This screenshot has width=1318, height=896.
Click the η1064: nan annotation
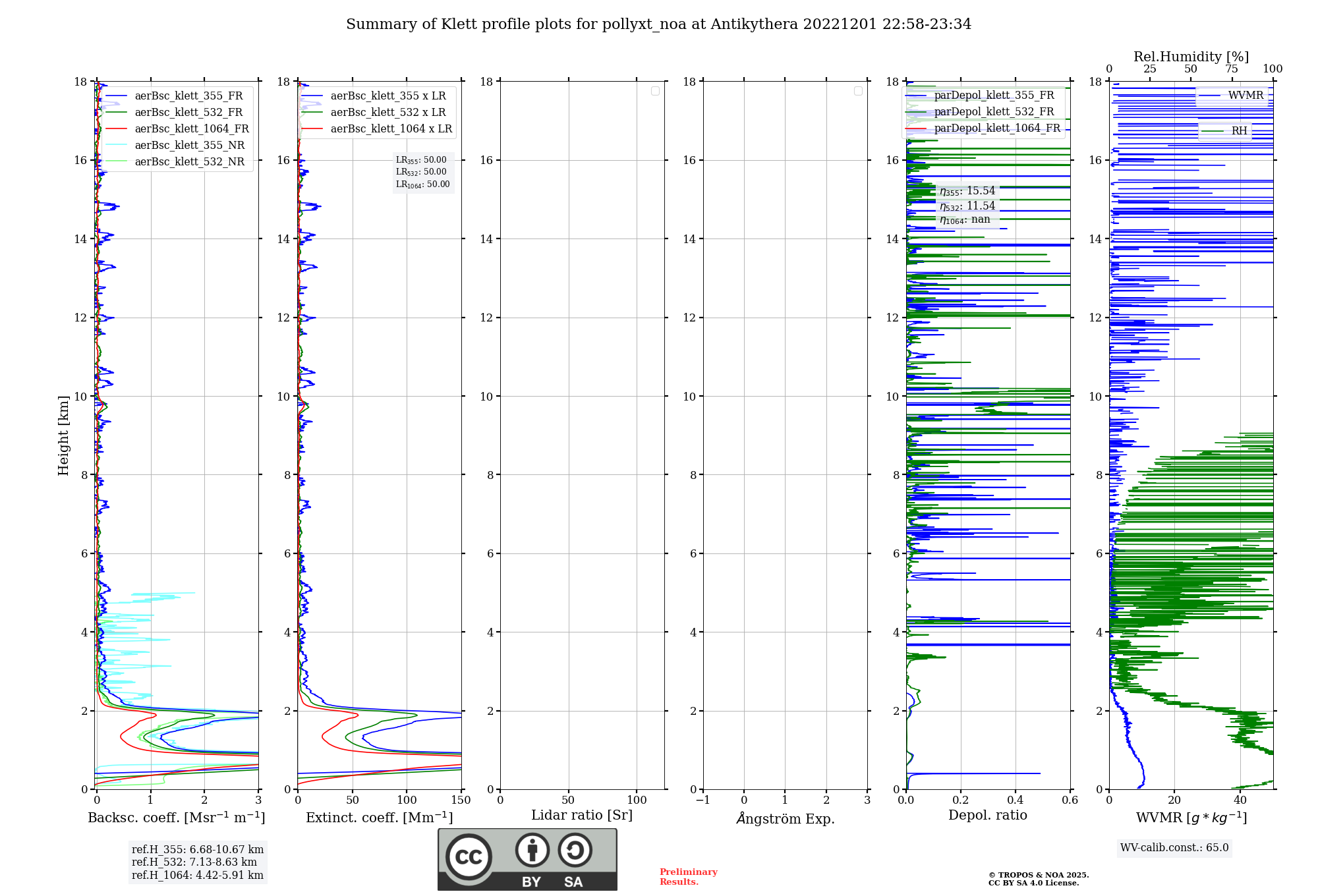pyautogui.click(x=965, y=220)
